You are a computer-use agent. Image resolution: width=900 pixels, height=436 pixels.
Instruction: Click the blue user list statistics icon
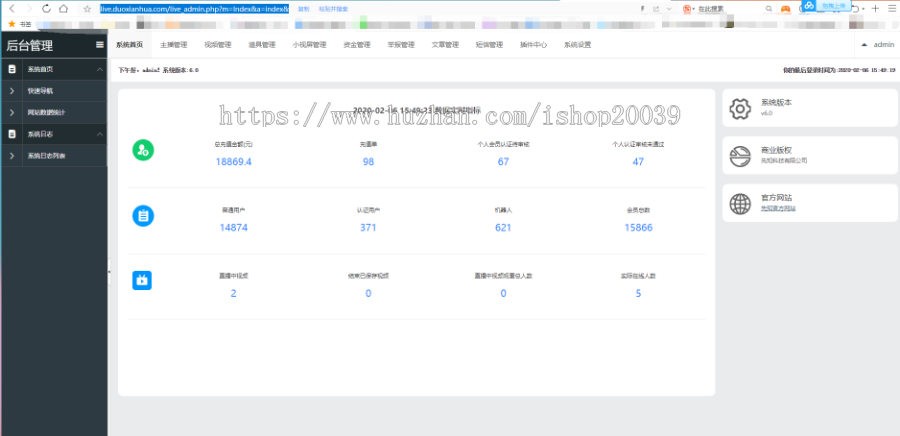(143, 215)
